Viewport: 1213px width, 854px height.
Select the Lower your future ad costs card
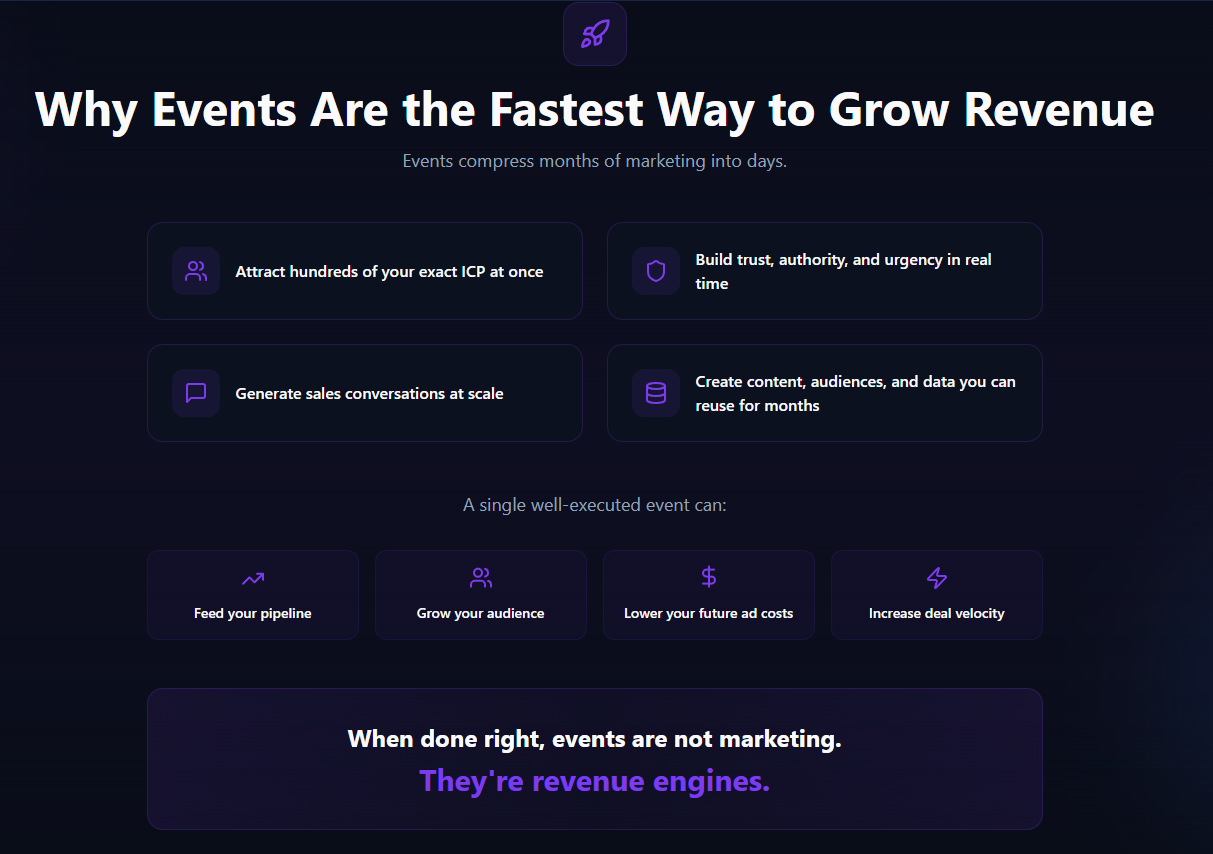coord(708,594)
